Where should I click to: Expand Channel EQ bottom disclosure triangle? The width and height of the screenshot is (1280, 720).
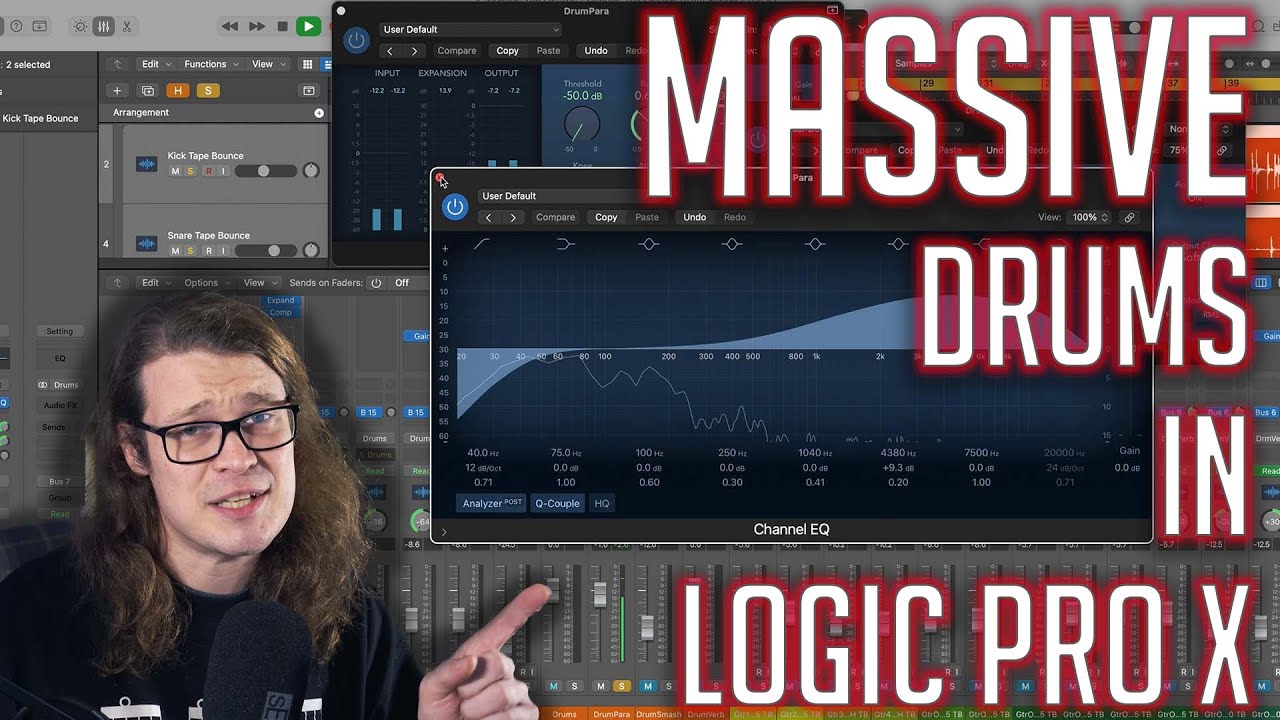444,532
